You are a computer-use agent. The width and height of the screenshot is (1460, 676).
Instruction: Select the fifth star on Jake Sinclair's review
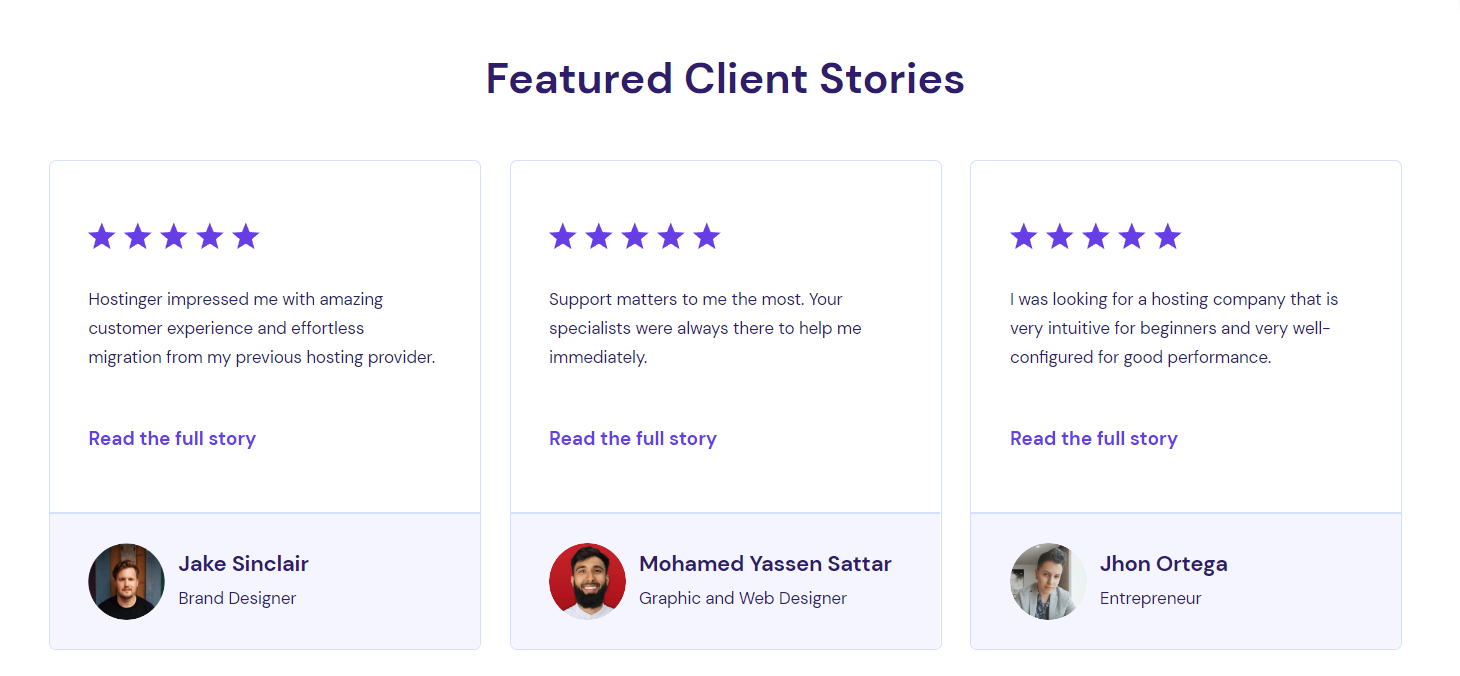[x=245, y=236]
